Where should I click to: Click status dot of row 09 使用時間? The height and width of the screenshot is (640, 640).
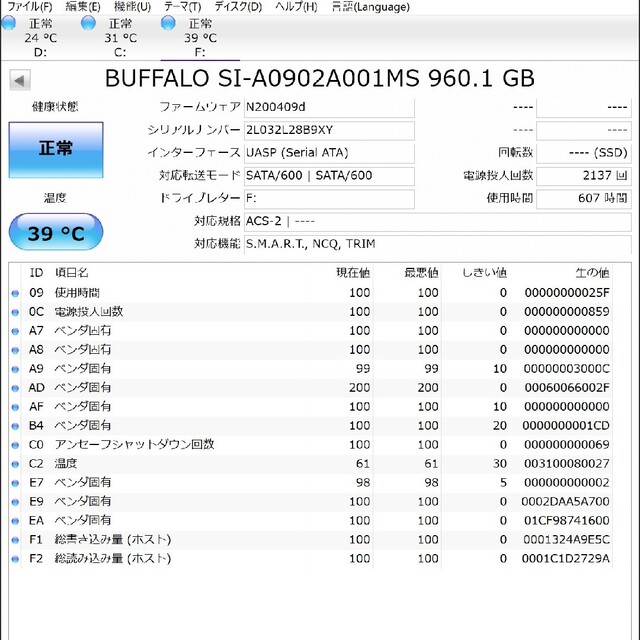coord(15,293)
